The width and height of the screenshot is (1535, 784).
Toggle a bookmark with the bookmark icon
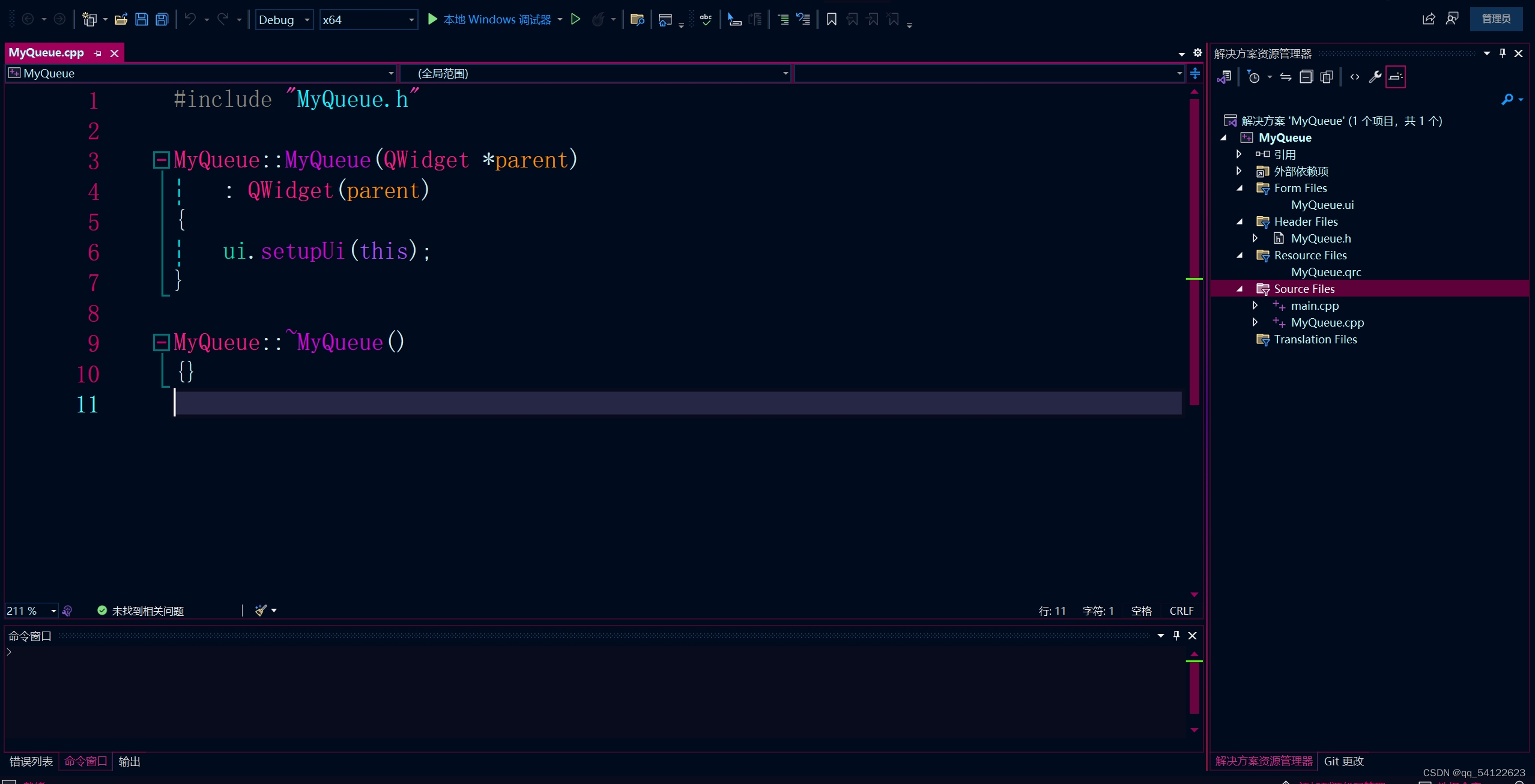coord(831,19)
